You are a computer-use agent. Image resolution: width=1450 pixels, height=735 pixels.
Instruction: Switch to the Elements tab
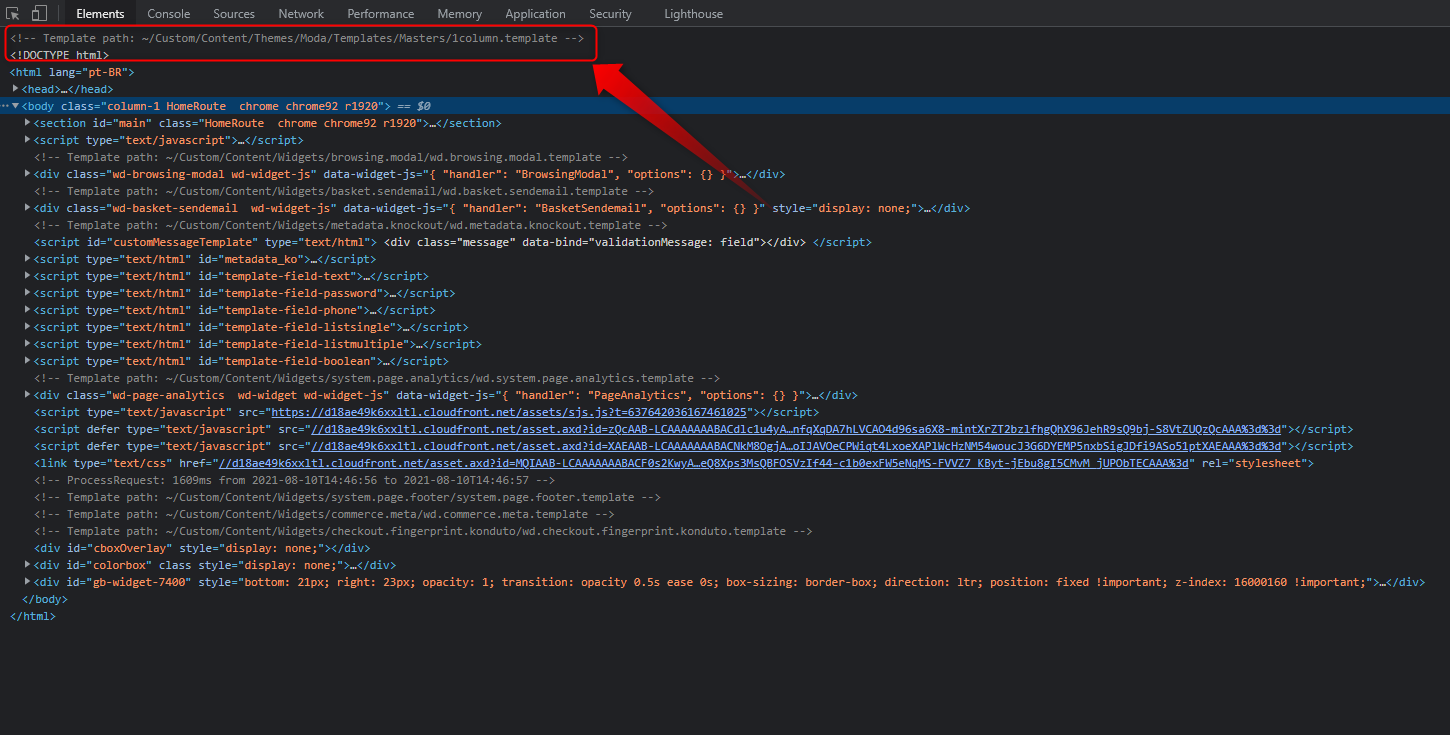pos(100,14)
